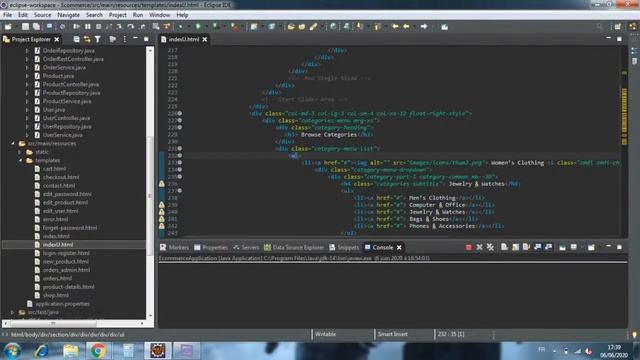Maximize the editor area
Image resolution: width=640 pixels, height=360 pixels.
click(x=620, y=39)
